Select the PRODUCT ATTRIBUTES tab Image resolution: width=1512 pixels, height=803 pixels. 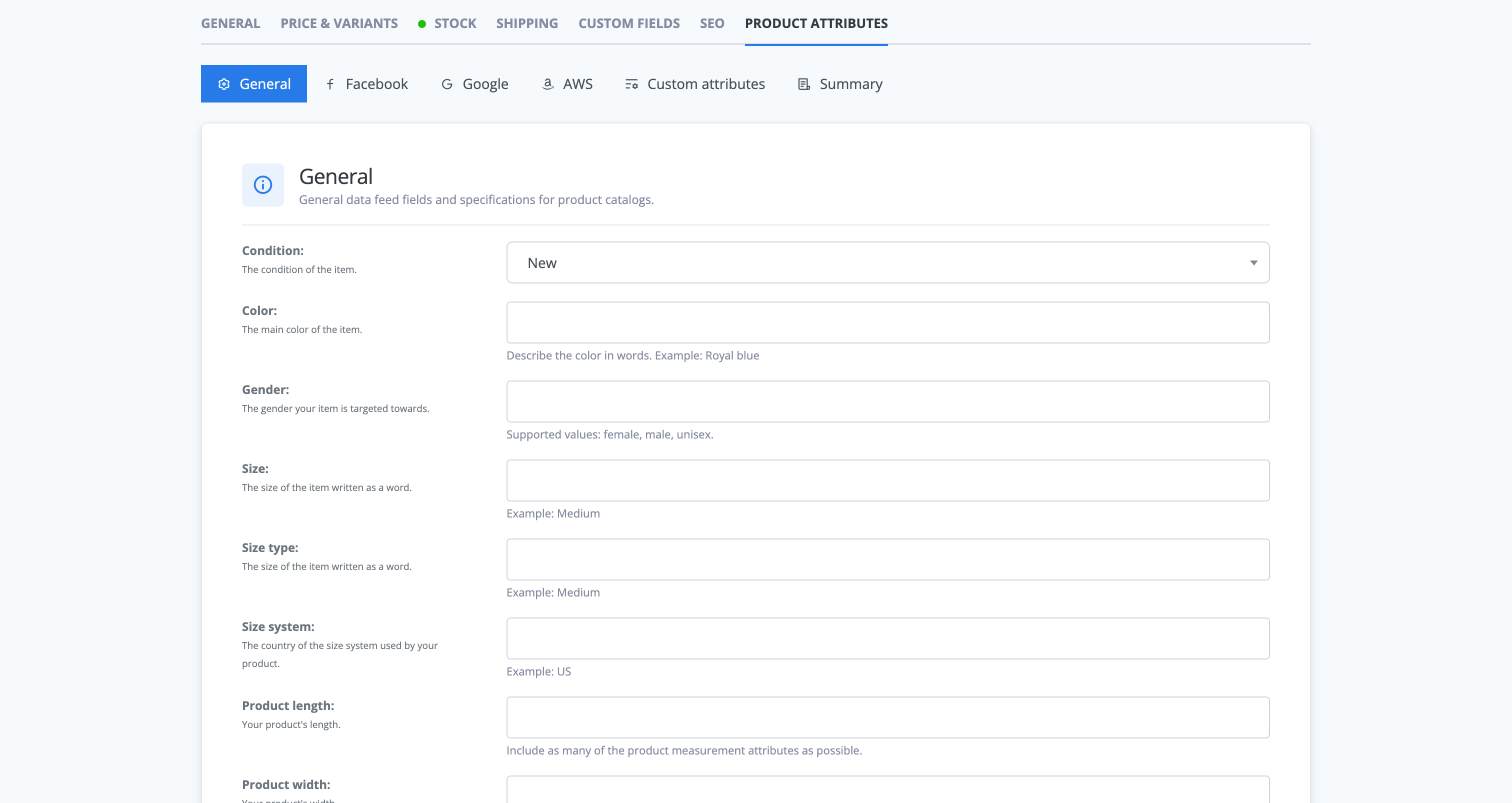point(816,23)
